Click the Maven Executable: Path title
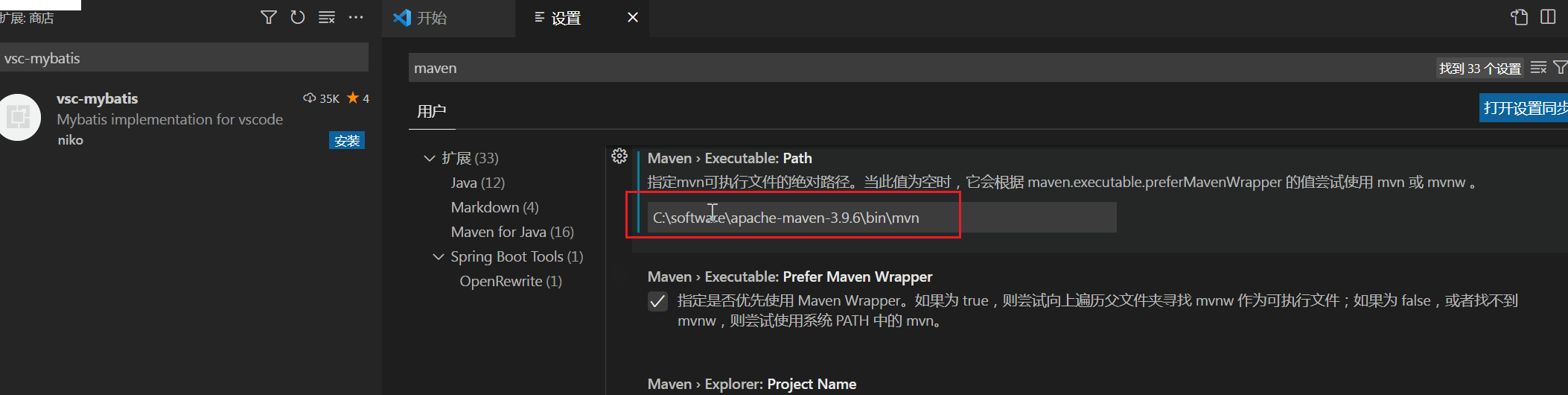The height and width of the screenshot is (395, 1568). [x=730, y=158]
